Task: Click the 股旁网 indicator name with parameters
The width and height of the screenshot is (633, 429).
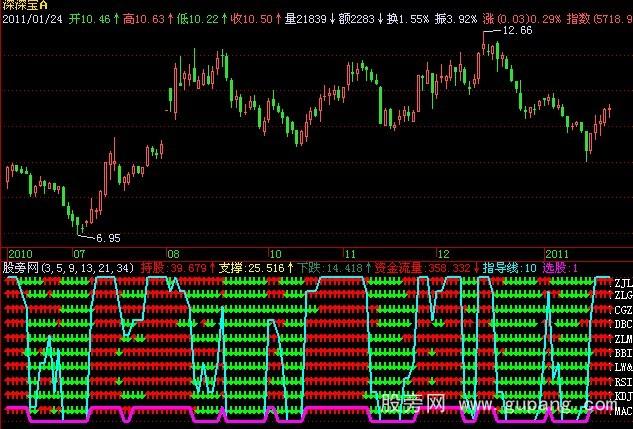Action: (66, 268)
